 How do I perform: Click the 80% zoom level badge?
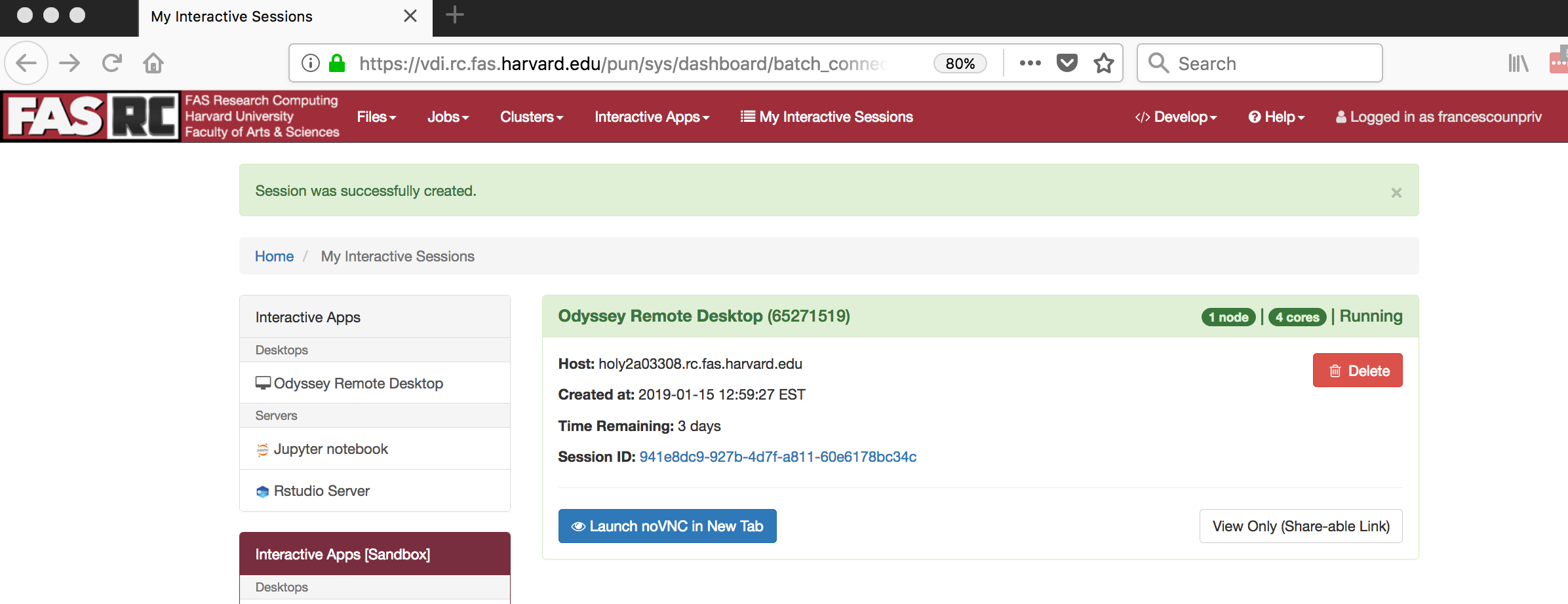coord(960,64)
